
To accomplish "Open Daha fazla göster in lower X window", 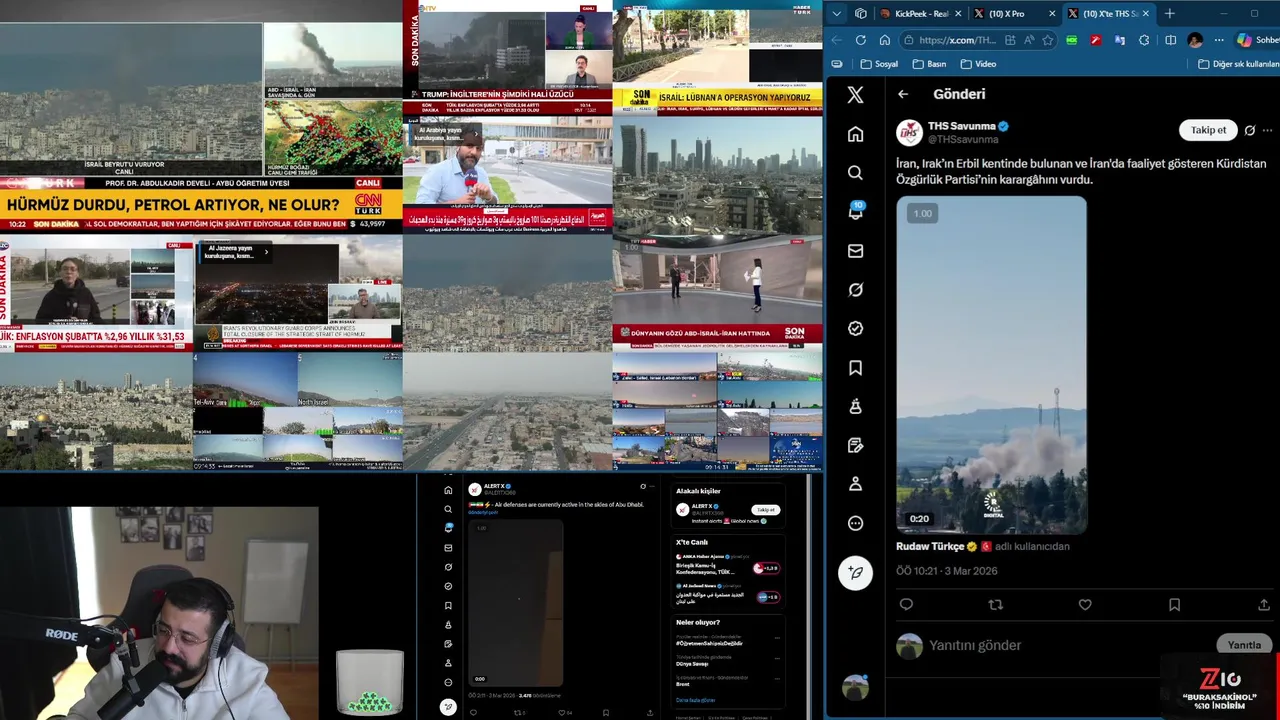I will [x=695, y=700].
